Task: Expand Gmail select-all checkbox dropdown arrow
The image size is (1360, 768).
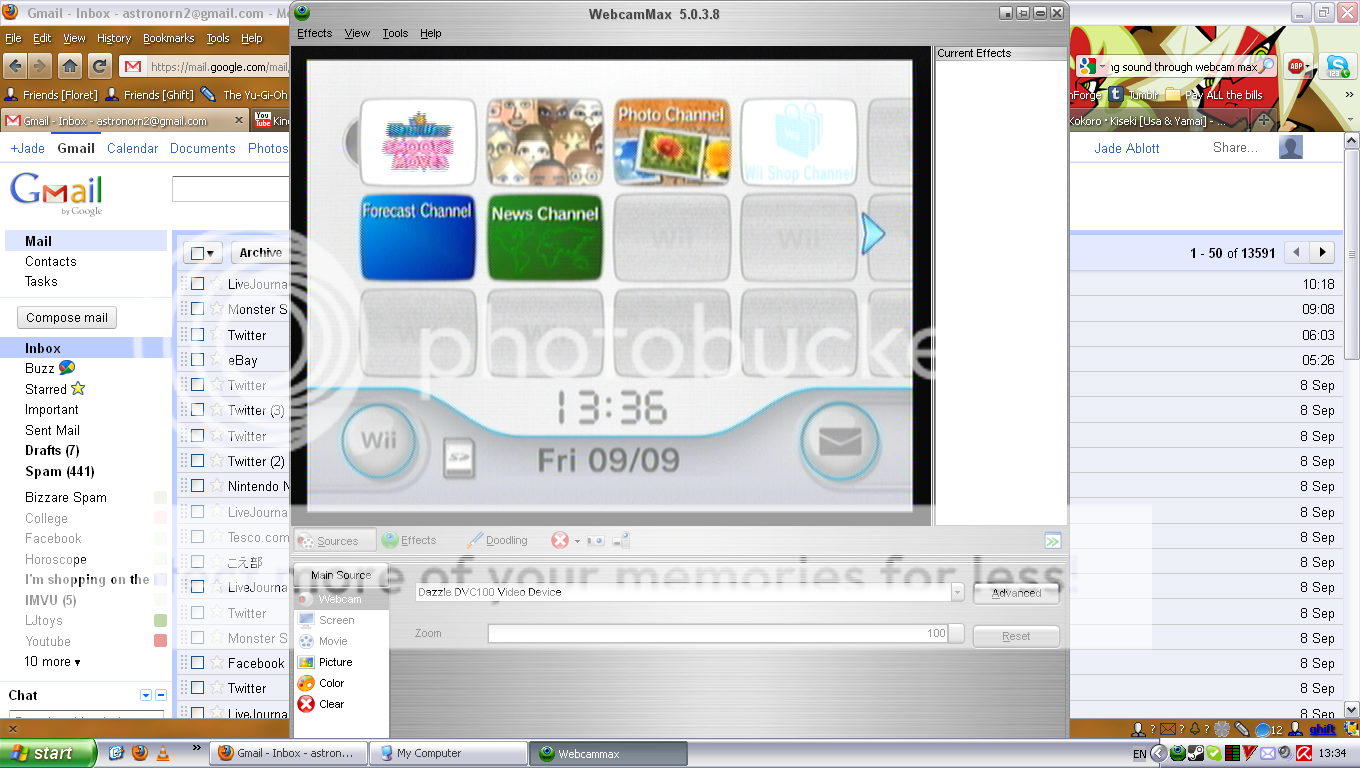Action: click(209, 254)
